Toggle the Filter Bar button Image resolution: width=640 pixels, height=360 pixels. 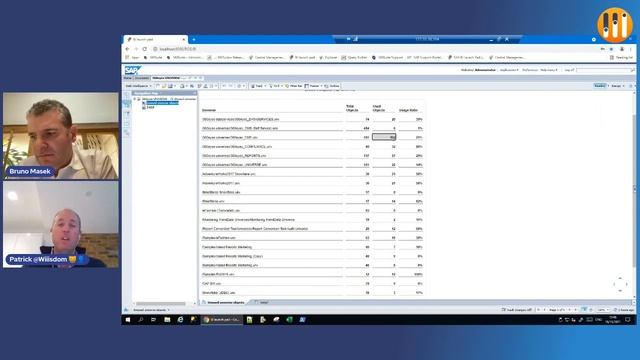294,86
